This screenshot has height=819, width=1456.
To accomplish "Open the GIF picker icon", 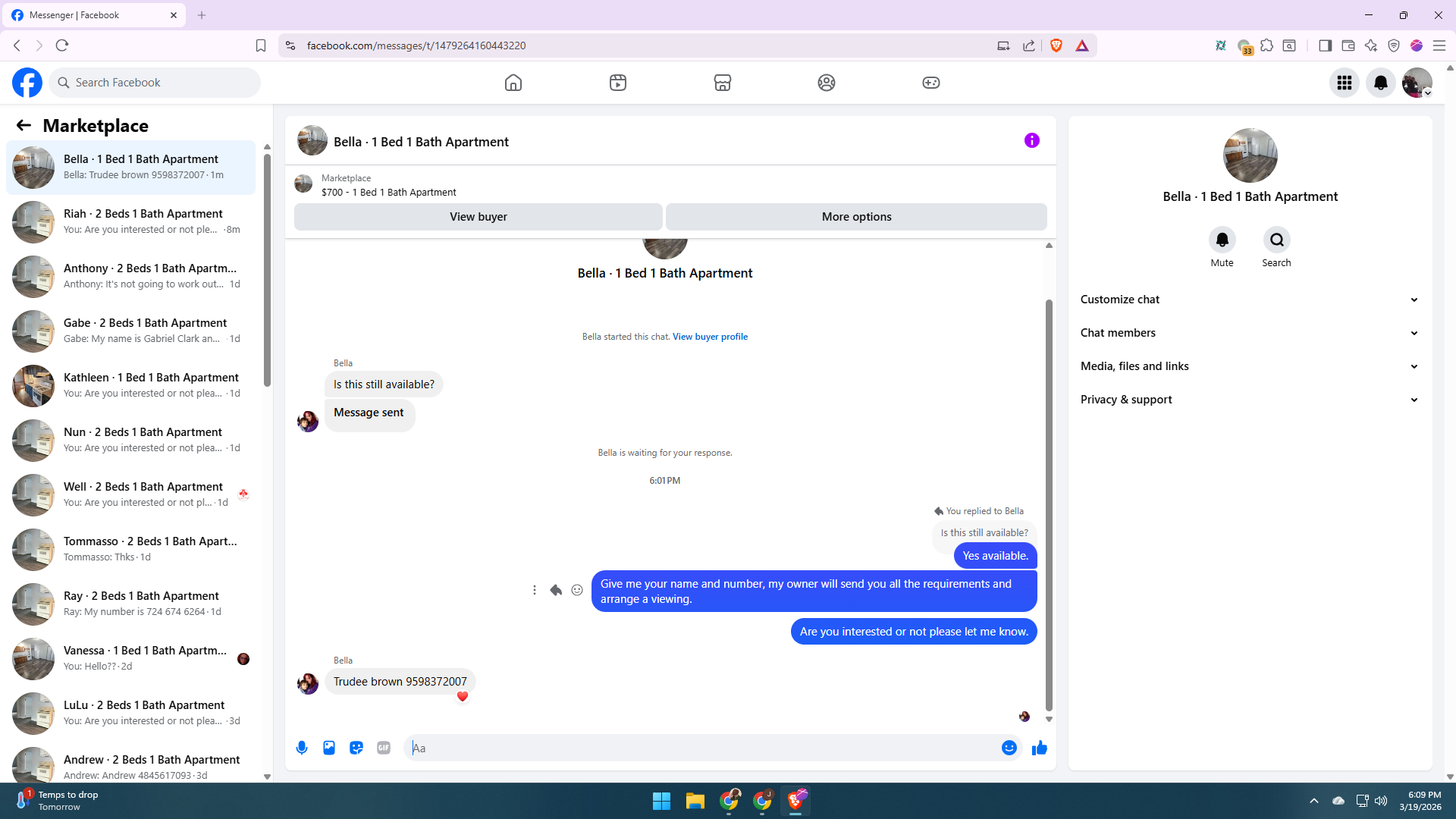I will click(x=384, y=748).
